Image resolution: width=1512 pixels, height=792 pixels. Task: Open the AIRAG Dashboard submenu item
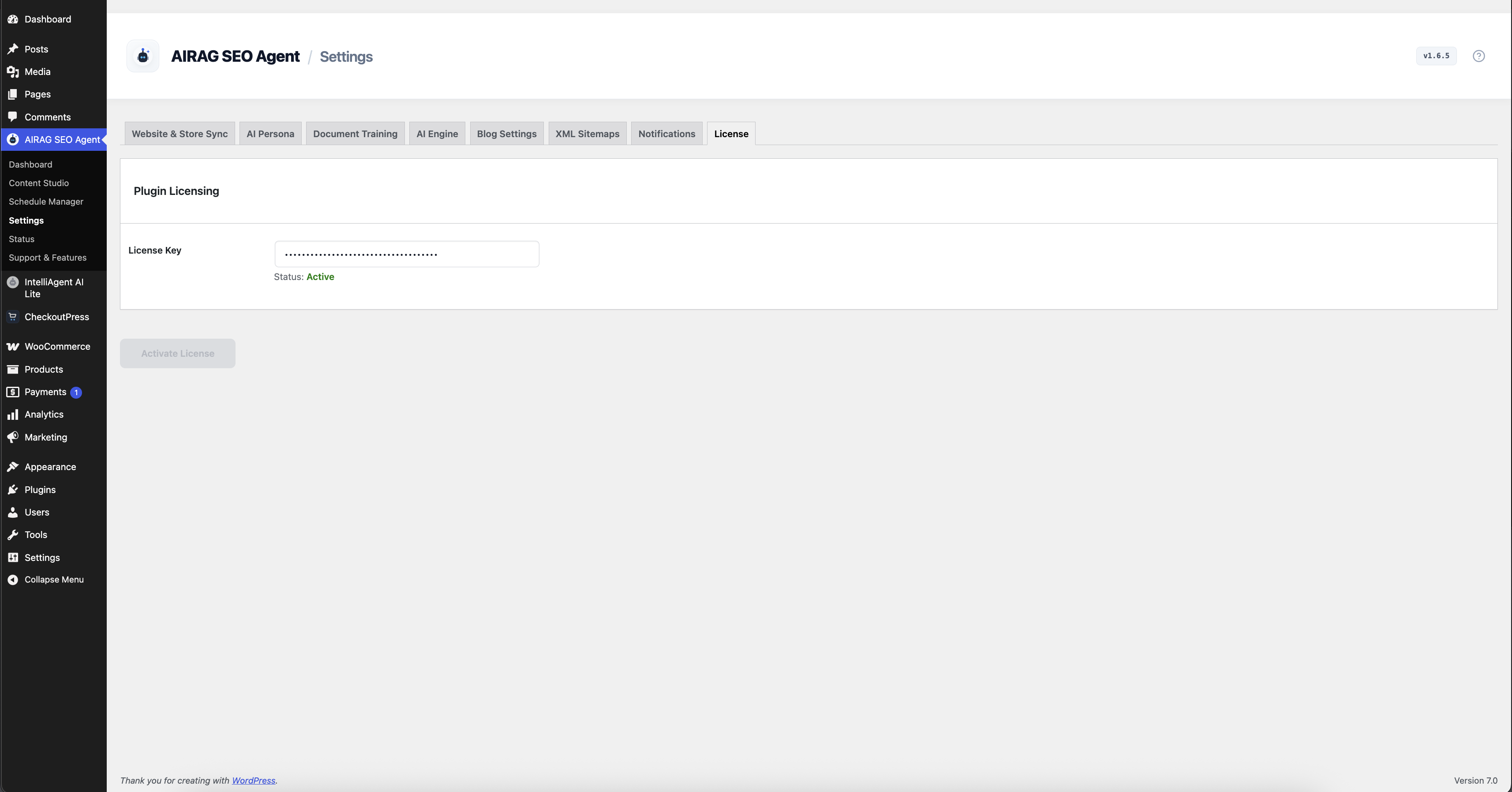pyautogui.click(x=30, y=165)
